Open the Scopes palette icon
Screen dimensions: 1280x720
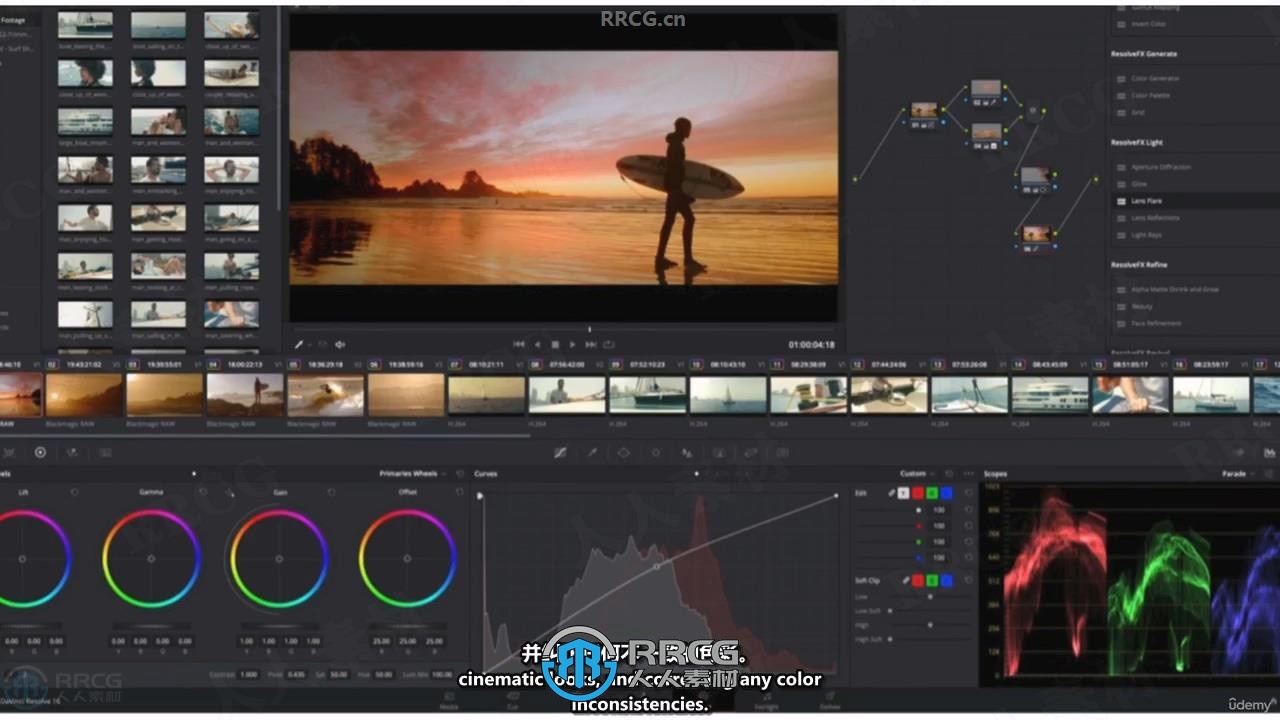[x=1270, y=452]
